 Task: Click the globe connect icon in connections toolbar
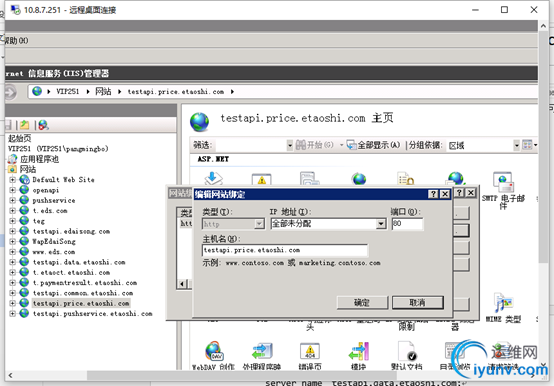click(x=43, y=125)
